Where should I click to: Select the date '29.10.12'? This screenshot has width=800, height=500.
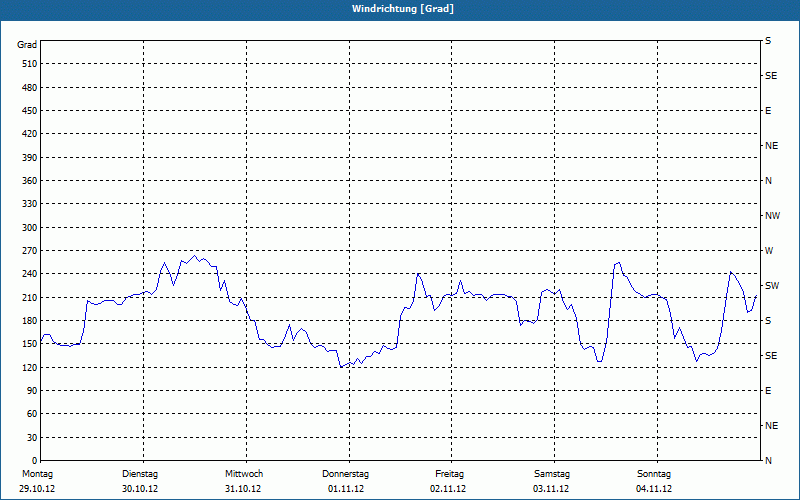pos(37,489)
